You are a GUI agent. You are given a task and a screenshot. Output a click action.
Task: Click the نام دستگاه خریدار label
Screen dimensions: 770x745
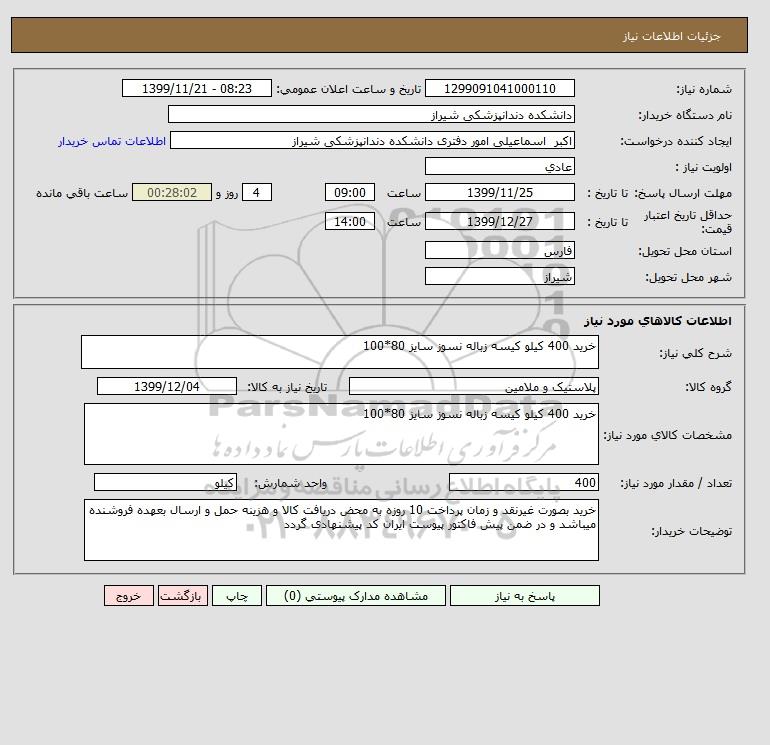coord(685,115)
